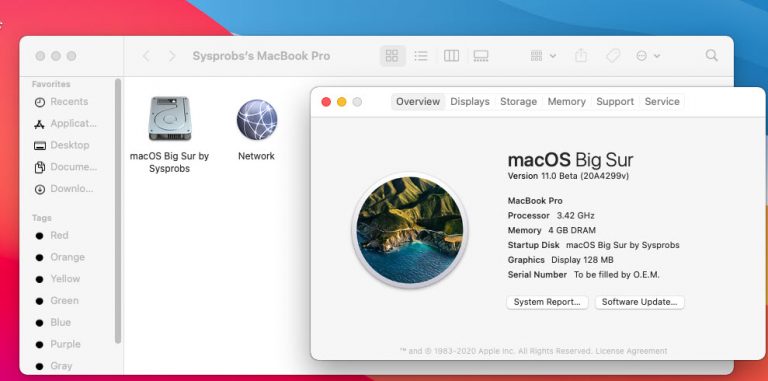This screenshot has height=381, width=768.
Task: Click Sysprobs's MacBook Pro window title
Action: (261, 56)
